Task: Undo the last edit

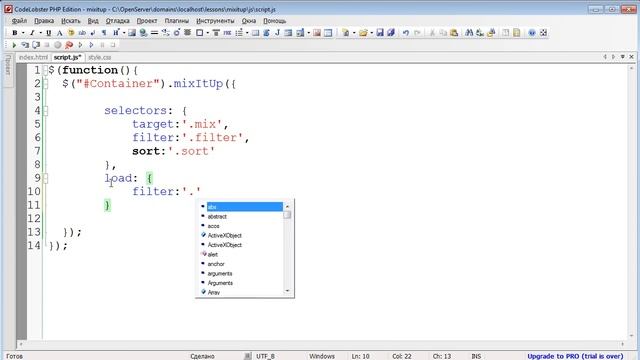Action: pos(406,33)
